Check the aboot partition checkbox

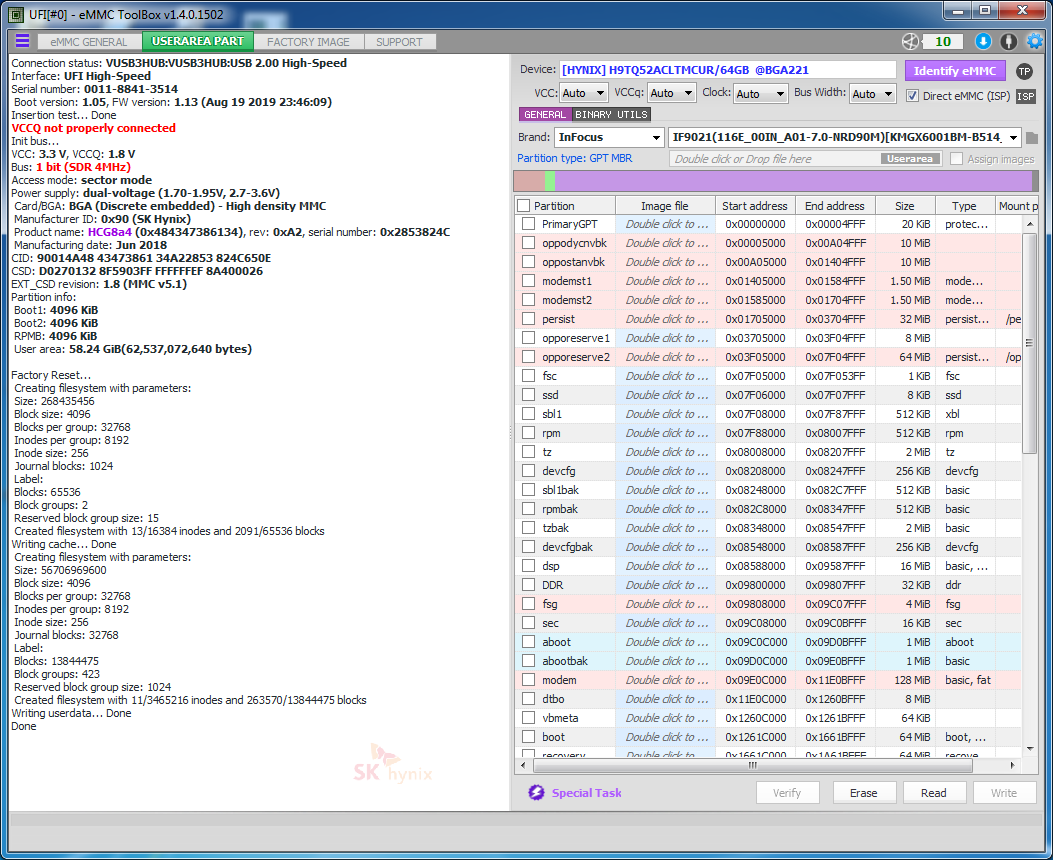click(x=529, y=642)
